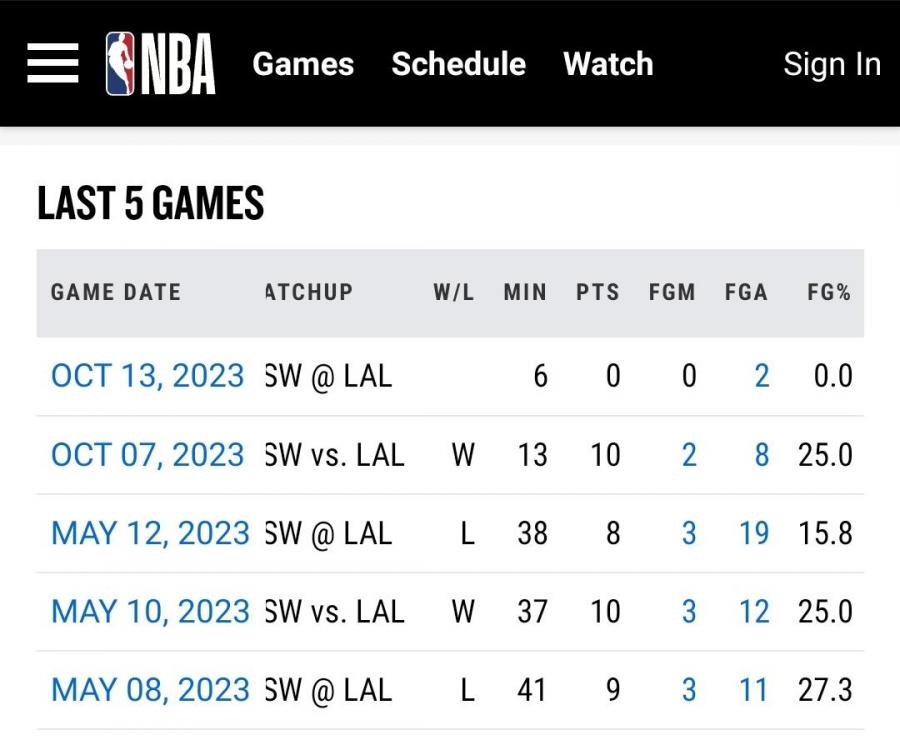The width and height of the screenshot is (900, 750).
Task: Click FGA value 11 for May 08
Action: click(x=754, y=690)
